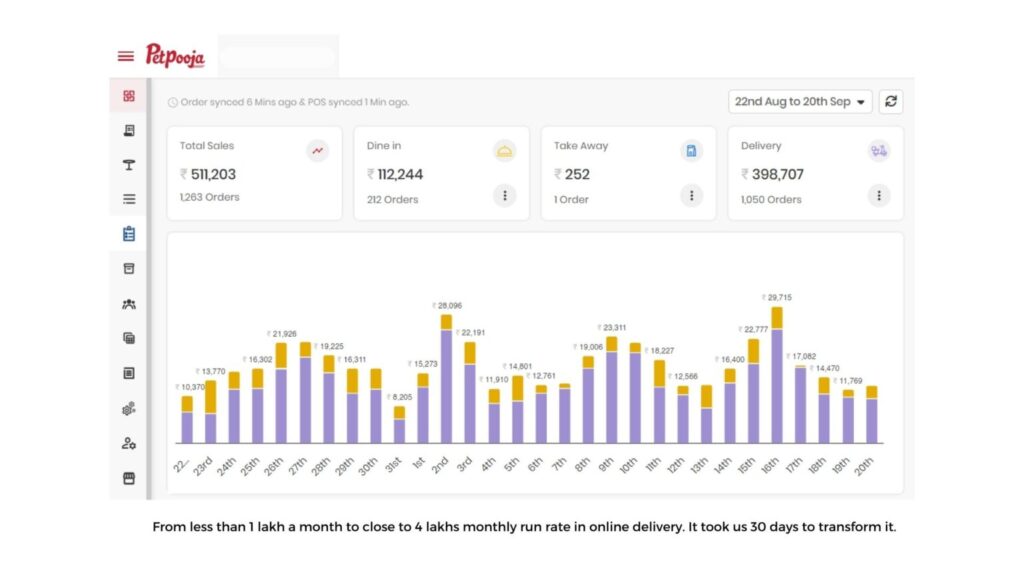The width and height of the screenshot is (1024, 576).
Task: Click the dashboard grid icon in sidebar
Action: pos(129,96)
